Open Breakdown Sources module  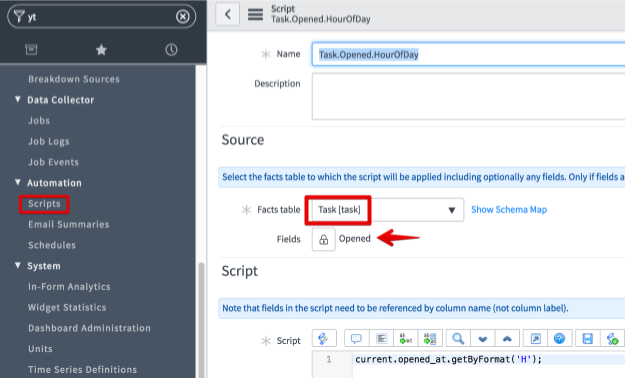tap(74, 79)
